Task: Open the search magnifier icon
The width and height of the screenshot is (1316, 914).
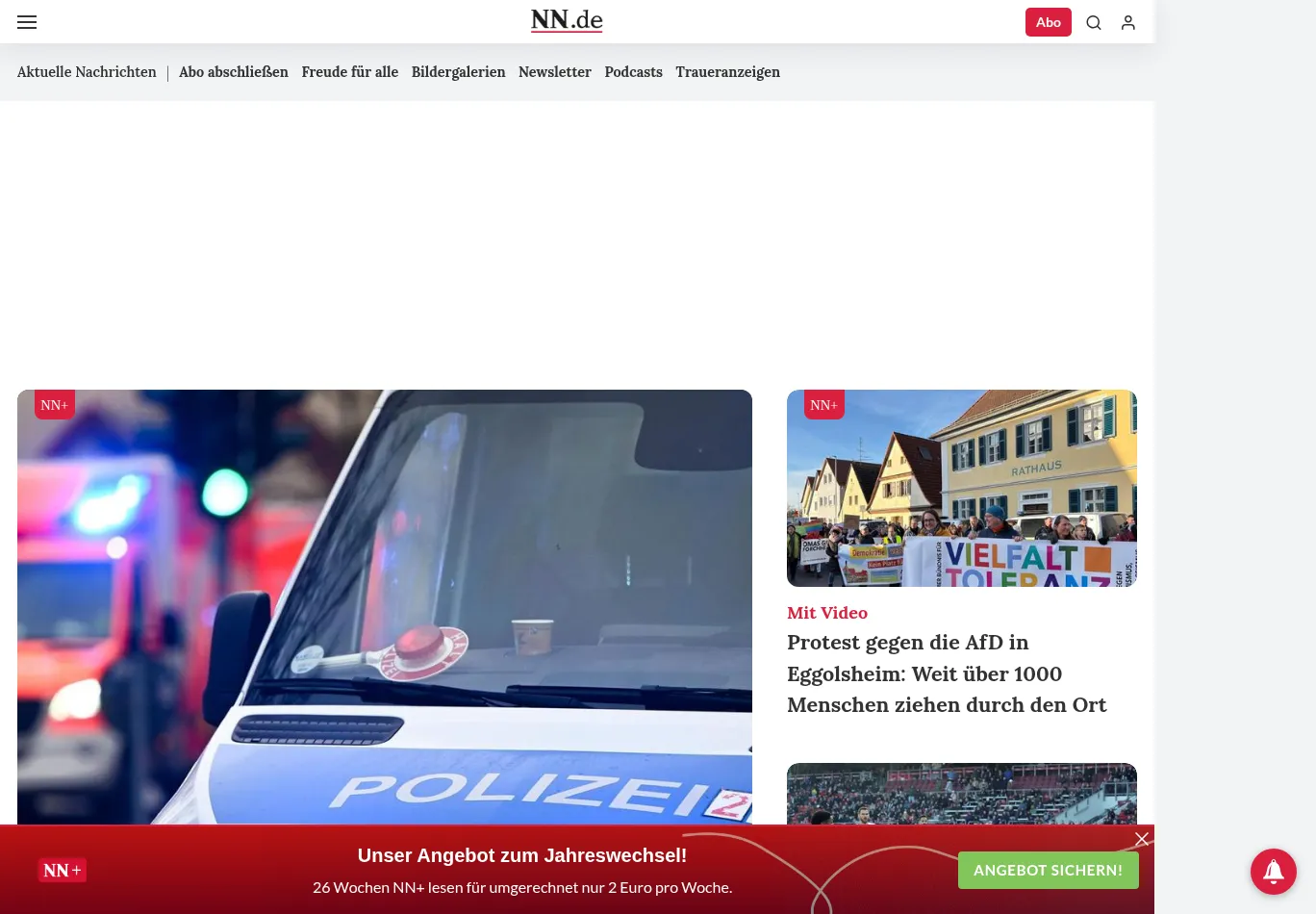Action: coord(1094,22)
